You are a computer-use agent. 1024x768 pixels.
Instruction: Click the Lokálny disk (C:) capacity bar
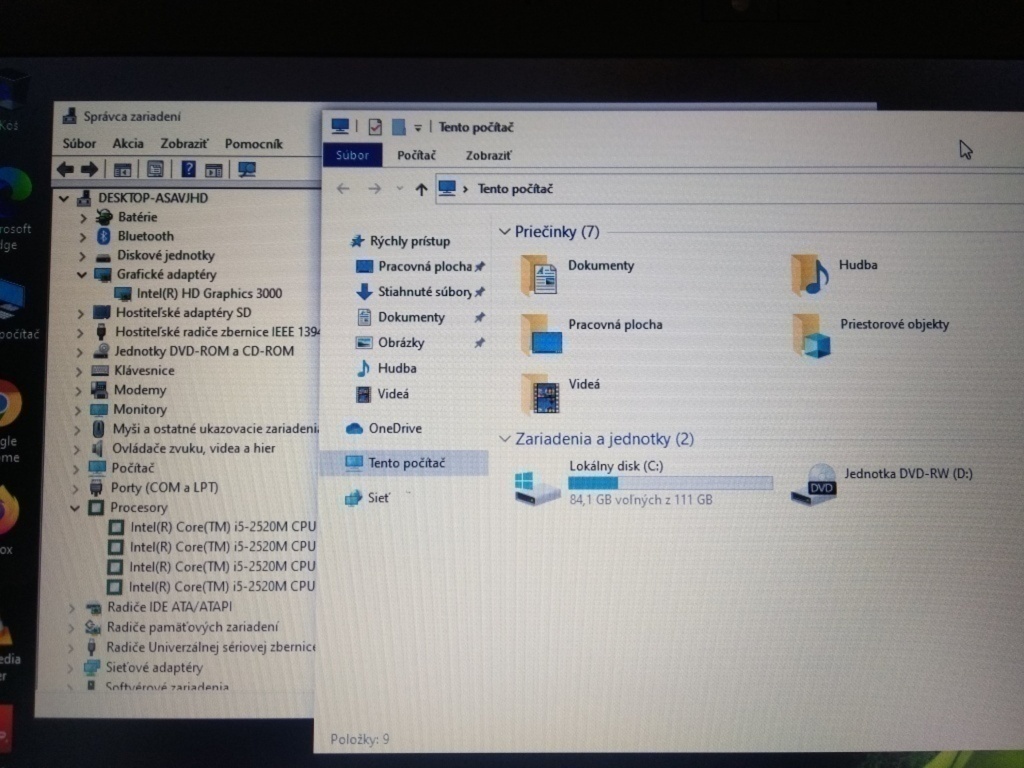pyautogui.click(x=670, y=482)
